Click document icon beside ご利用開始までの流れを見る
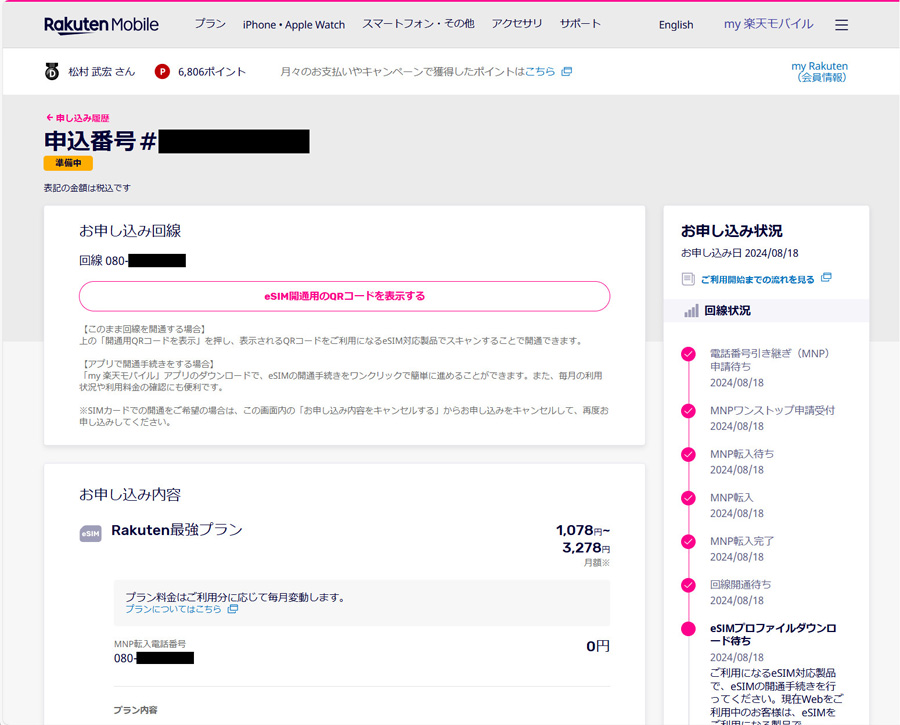The width and height of the screenshot is (900, 725). pos(688,280)
